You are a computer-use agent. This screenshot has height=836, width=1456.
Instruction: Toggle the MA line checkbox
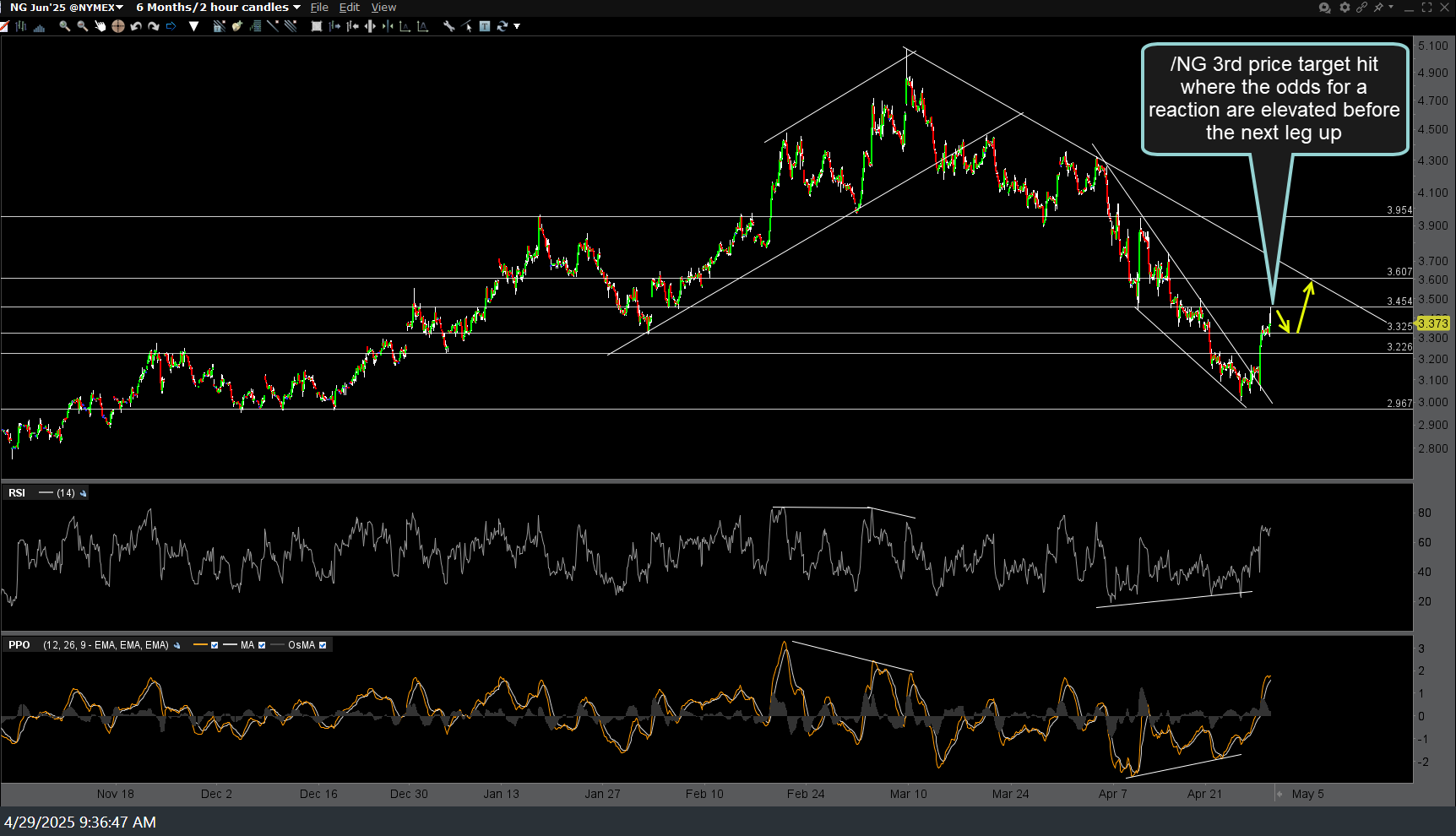point(262,645)
